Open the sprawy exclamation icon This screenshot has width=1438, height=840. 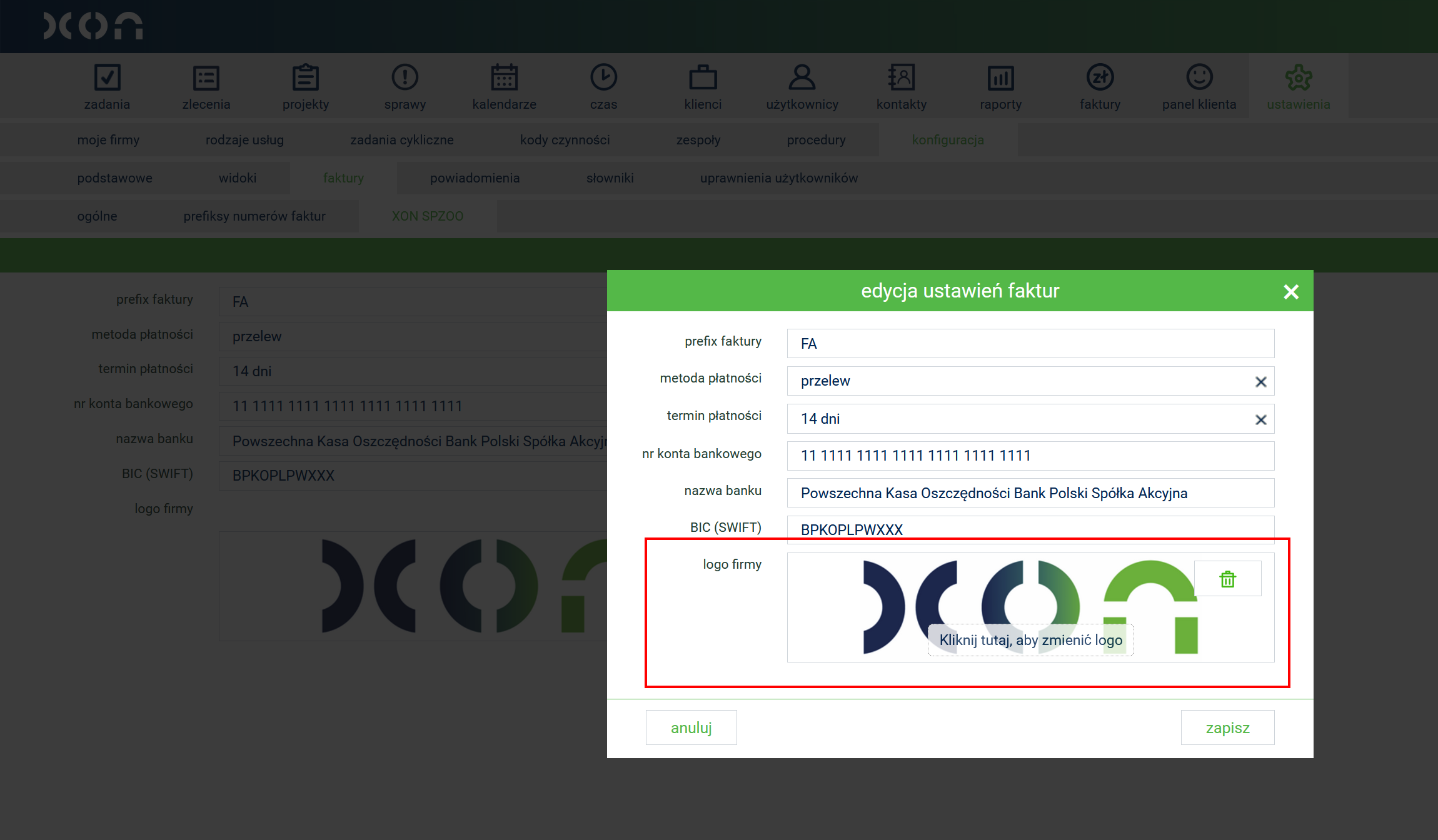click(405, 77)
